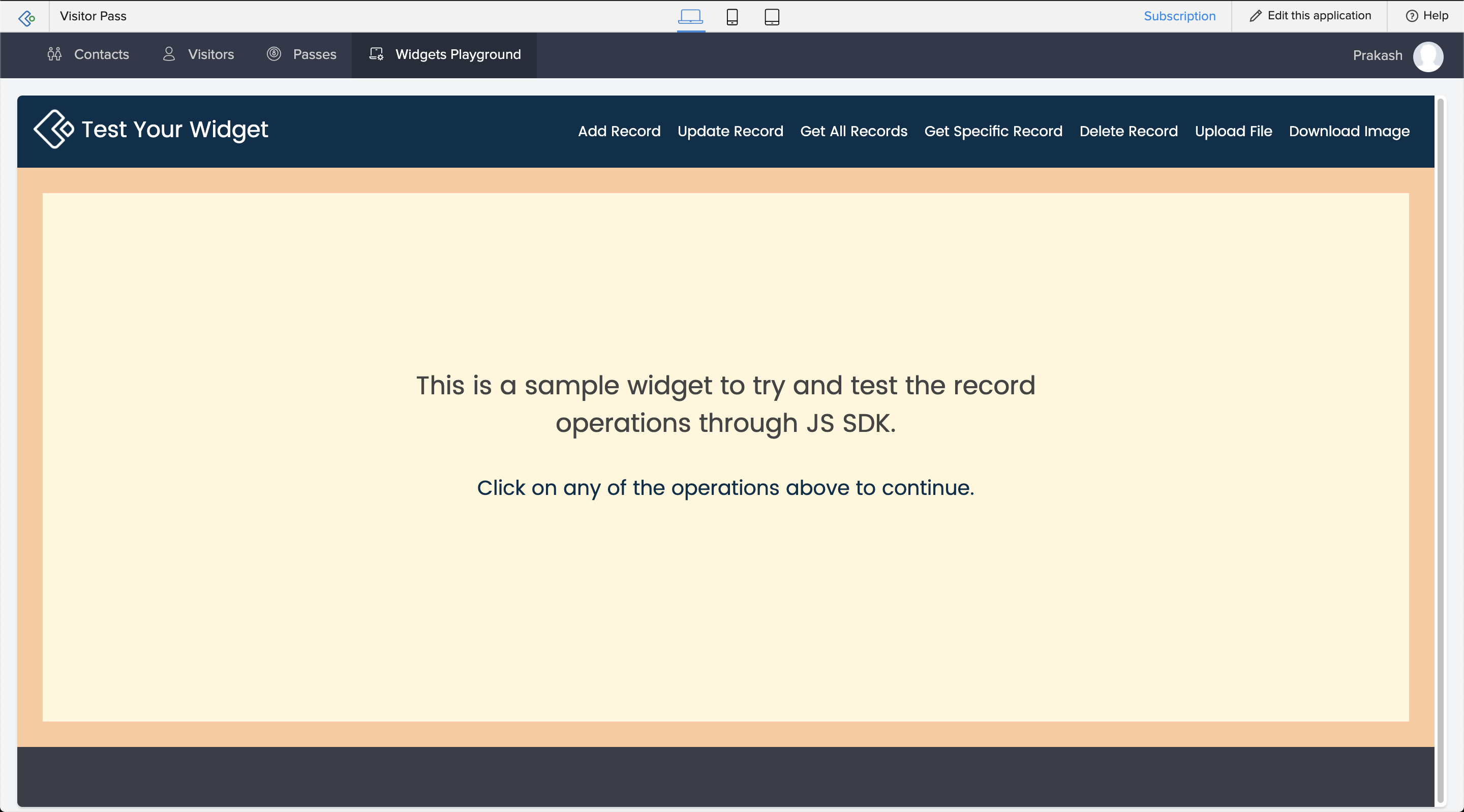
Task: Click the pencil Edit this application button
Action: [1310, 16]
